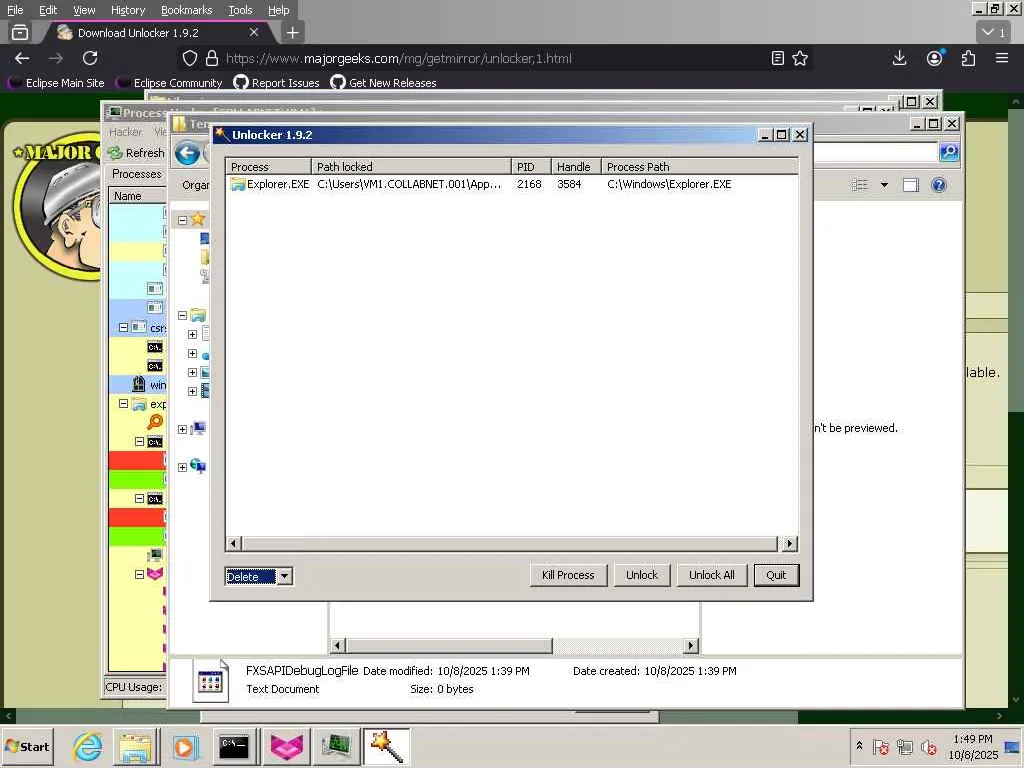Change Explorer view with the view icon

click(860, 185)
